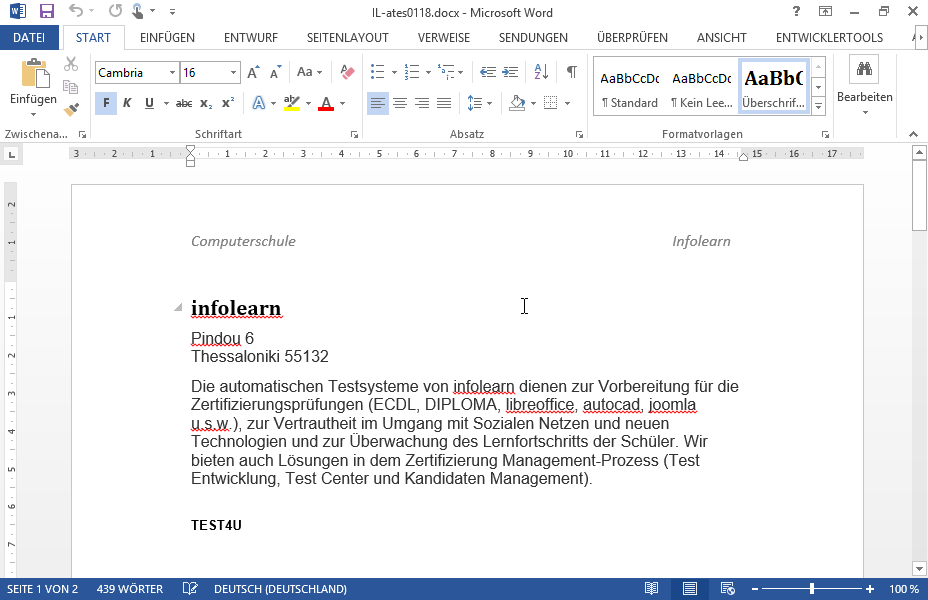
Task: Increase font size with the larger A icon
Action: 253,72
